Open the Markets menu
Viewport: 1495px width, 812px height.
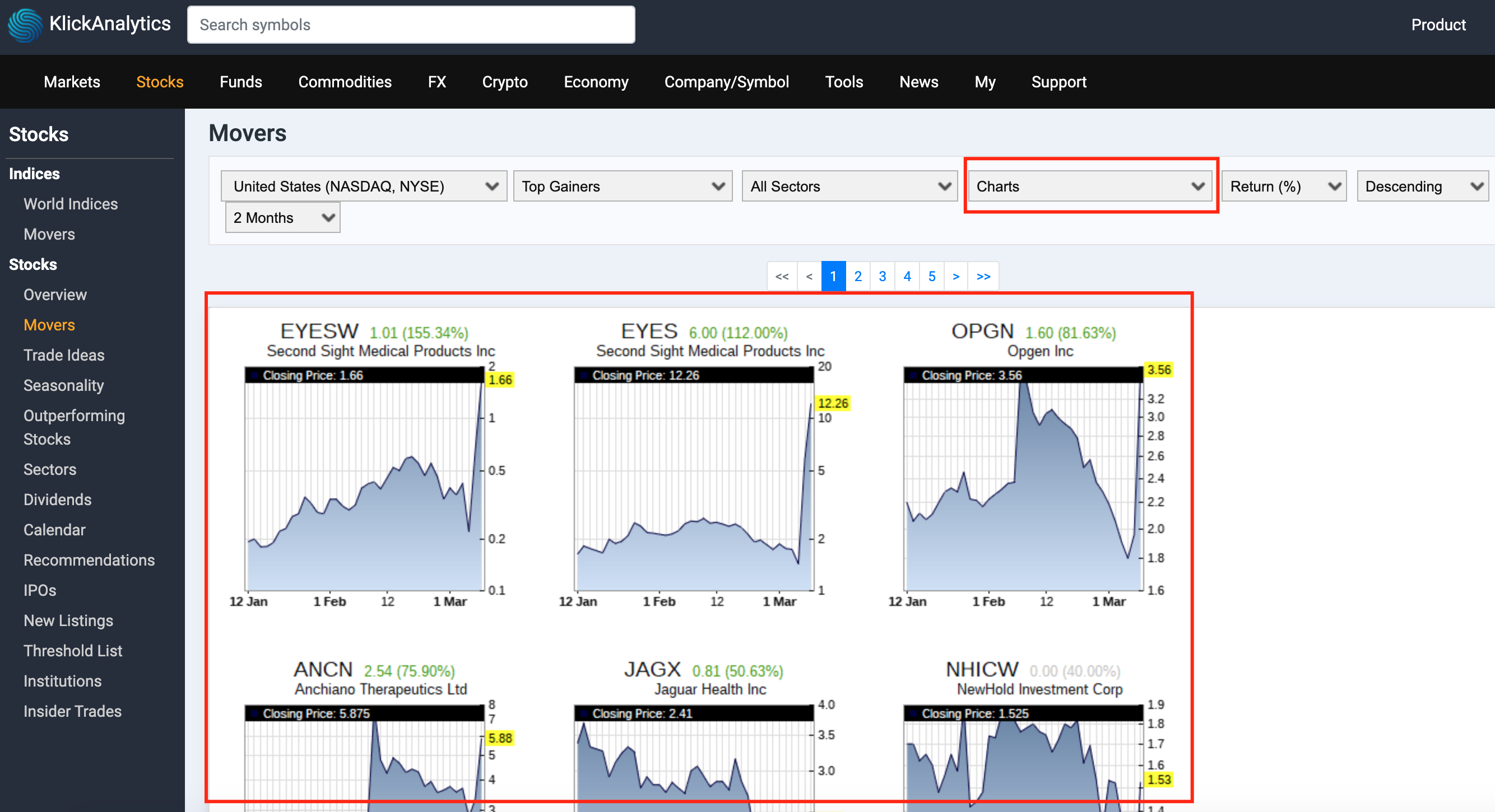point(72,82)
